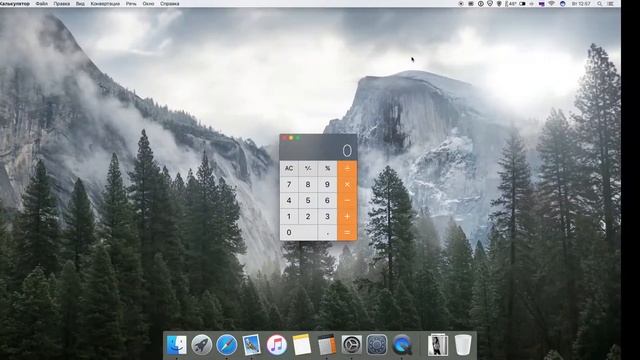The image size is (640, 360).
Task: Open the Вид menu
Action: 80,4
